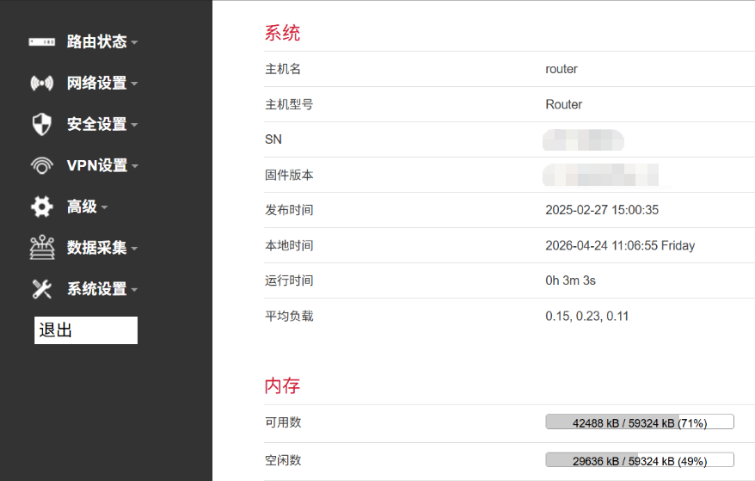The width and height of the screenshot is (755, 481).
Task: Click the 空闲数 memory progress bar
Action: point(639,460)
